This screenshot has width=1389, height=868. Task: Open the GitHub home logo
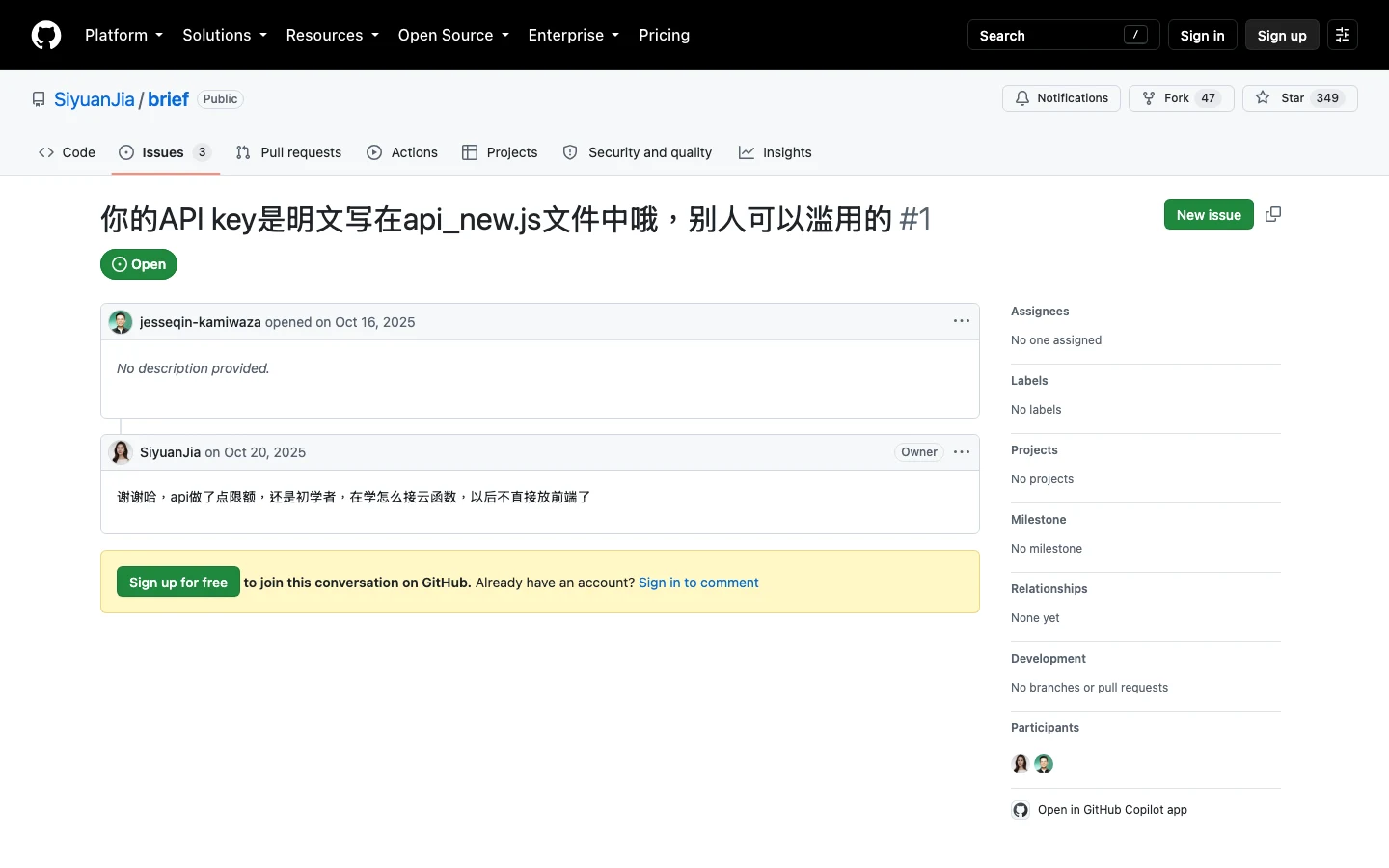(46, 35)
